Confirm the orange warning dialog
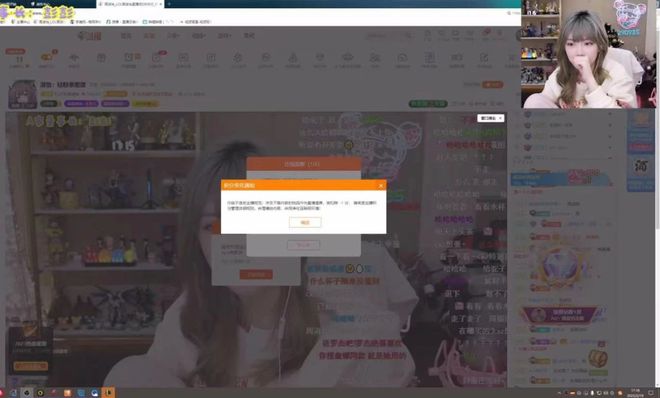Viewport: 660px width, 398px height. click(305, 222)
